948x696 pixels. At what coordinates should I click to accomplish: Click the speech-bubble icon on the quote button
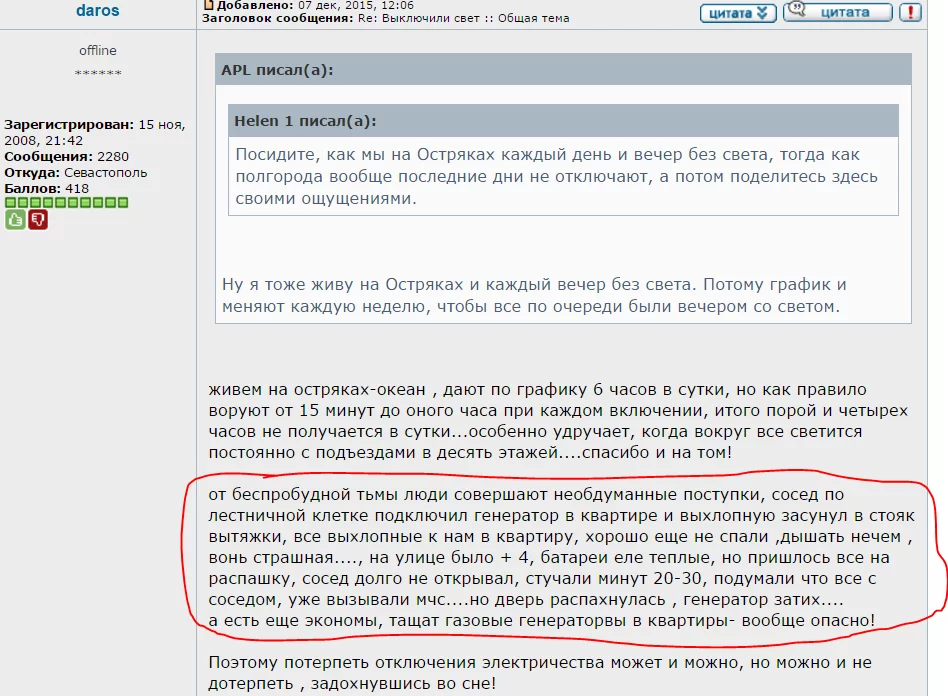click(797, 10)
